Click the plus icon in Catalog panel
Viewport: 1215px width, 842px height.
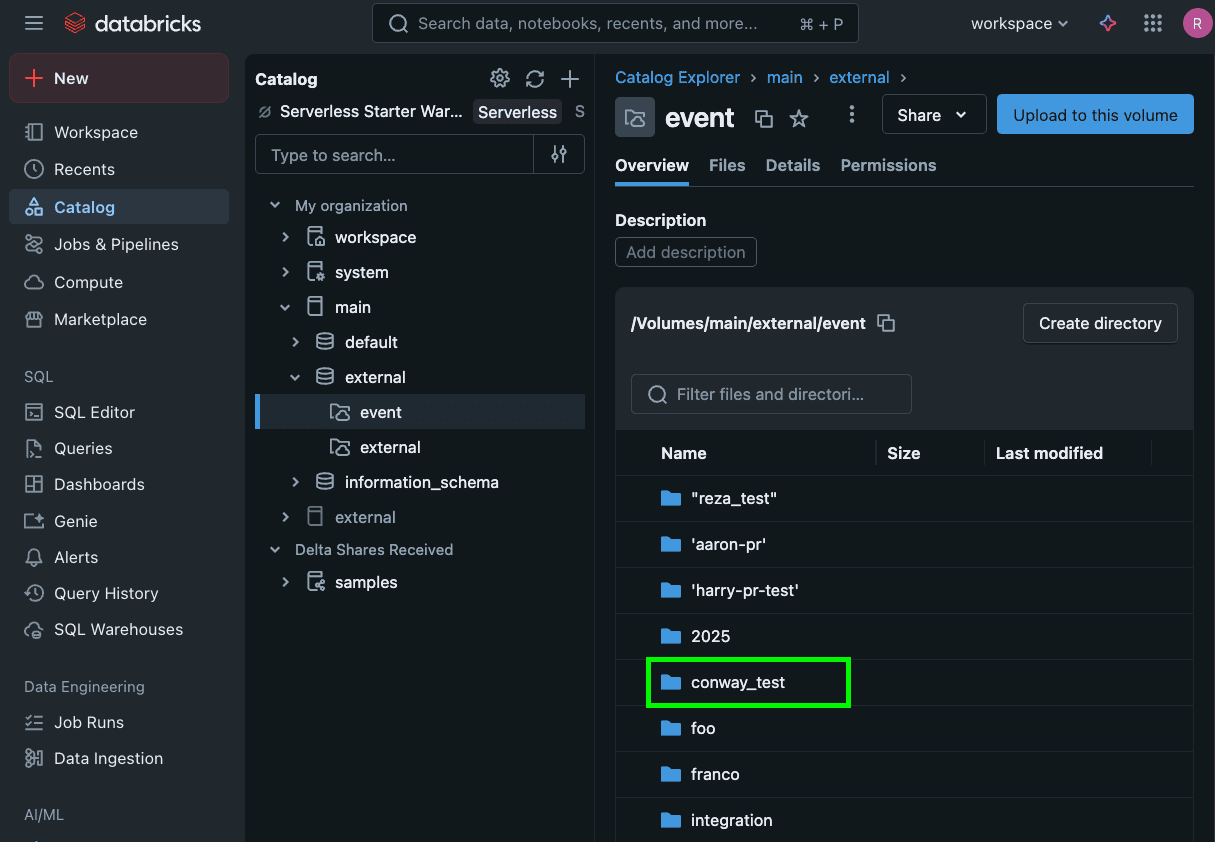(570, 79)
